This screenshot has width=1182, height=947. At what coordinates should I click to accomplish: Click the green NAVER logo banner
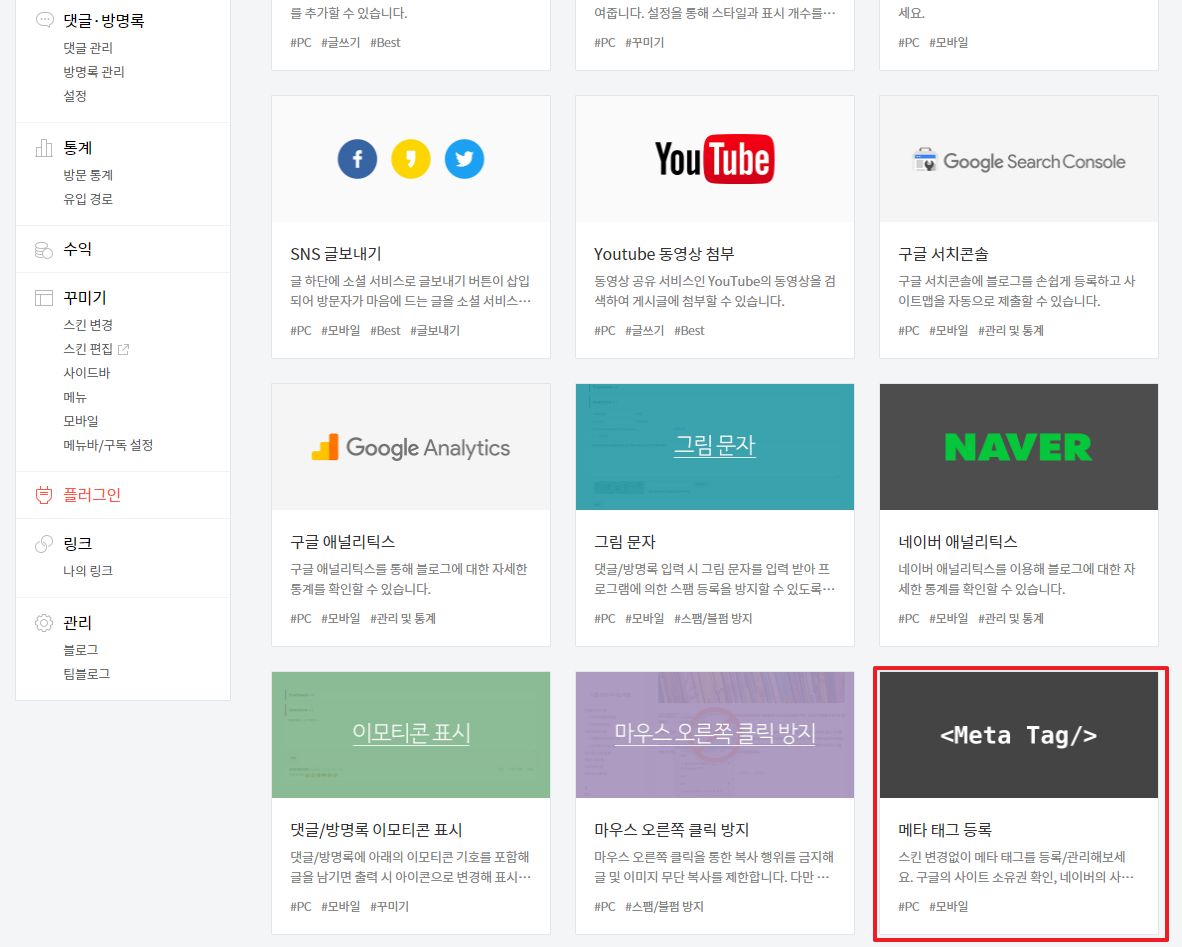pyautogui.click(x=1018, y=447)
